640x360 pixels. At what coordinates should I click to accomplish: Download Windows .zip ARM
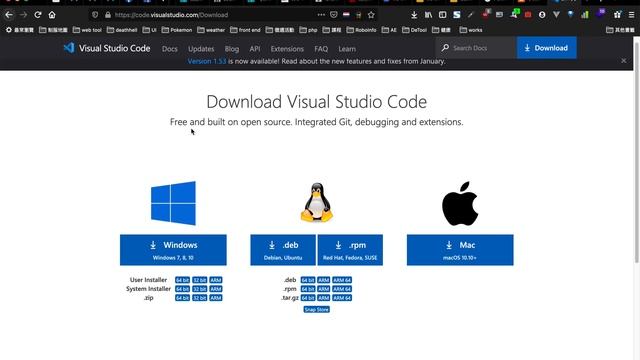(216, 298)
